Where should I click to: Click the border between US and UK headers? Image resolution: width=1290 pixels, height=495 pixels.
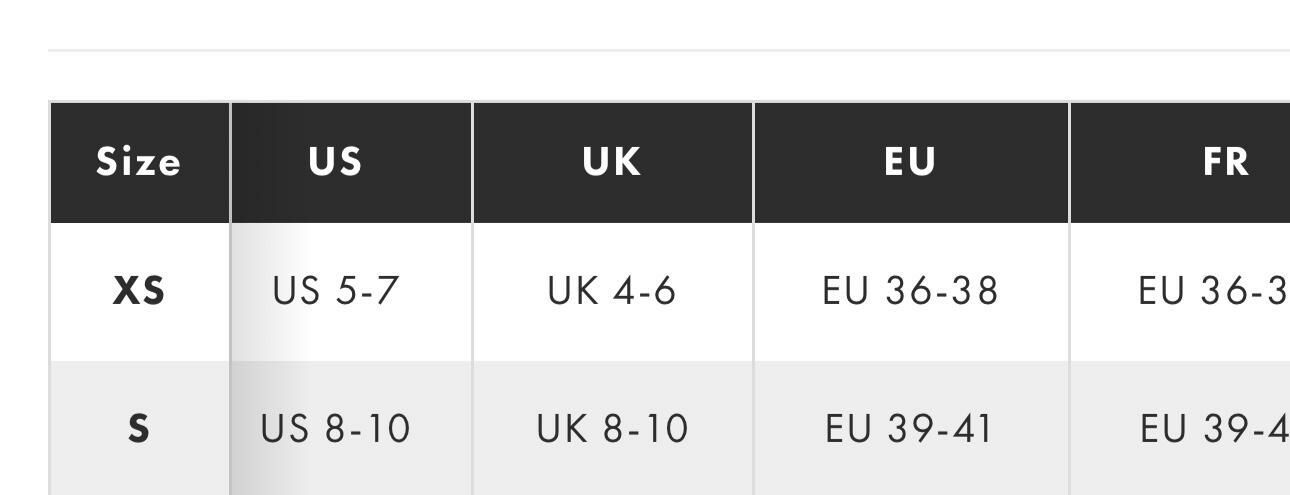tap(472, 162)
